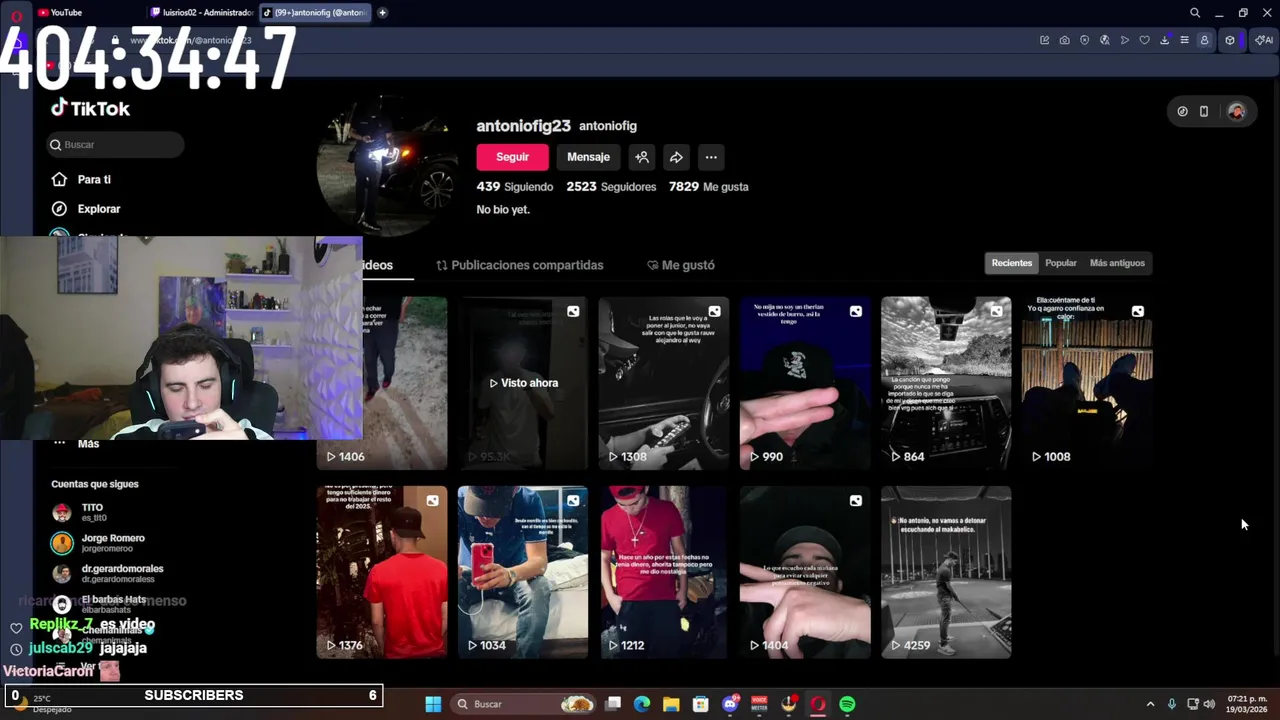Select the Popular sort option
The image size is (1280, 720).
tap(1061, 263)
